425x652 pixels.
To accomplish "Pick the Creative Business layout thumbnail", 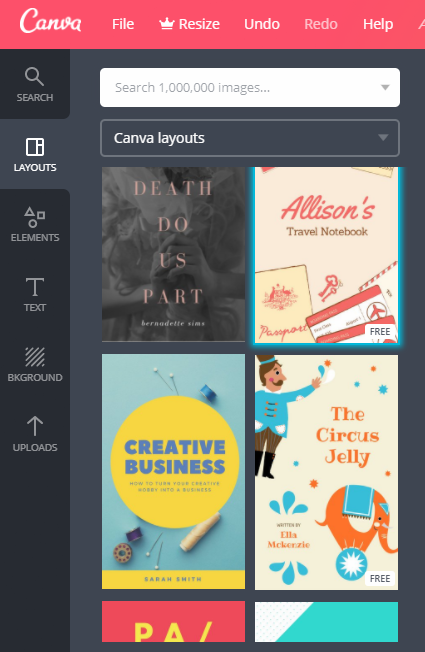I will pyautogui.click(x=173, y=472).
